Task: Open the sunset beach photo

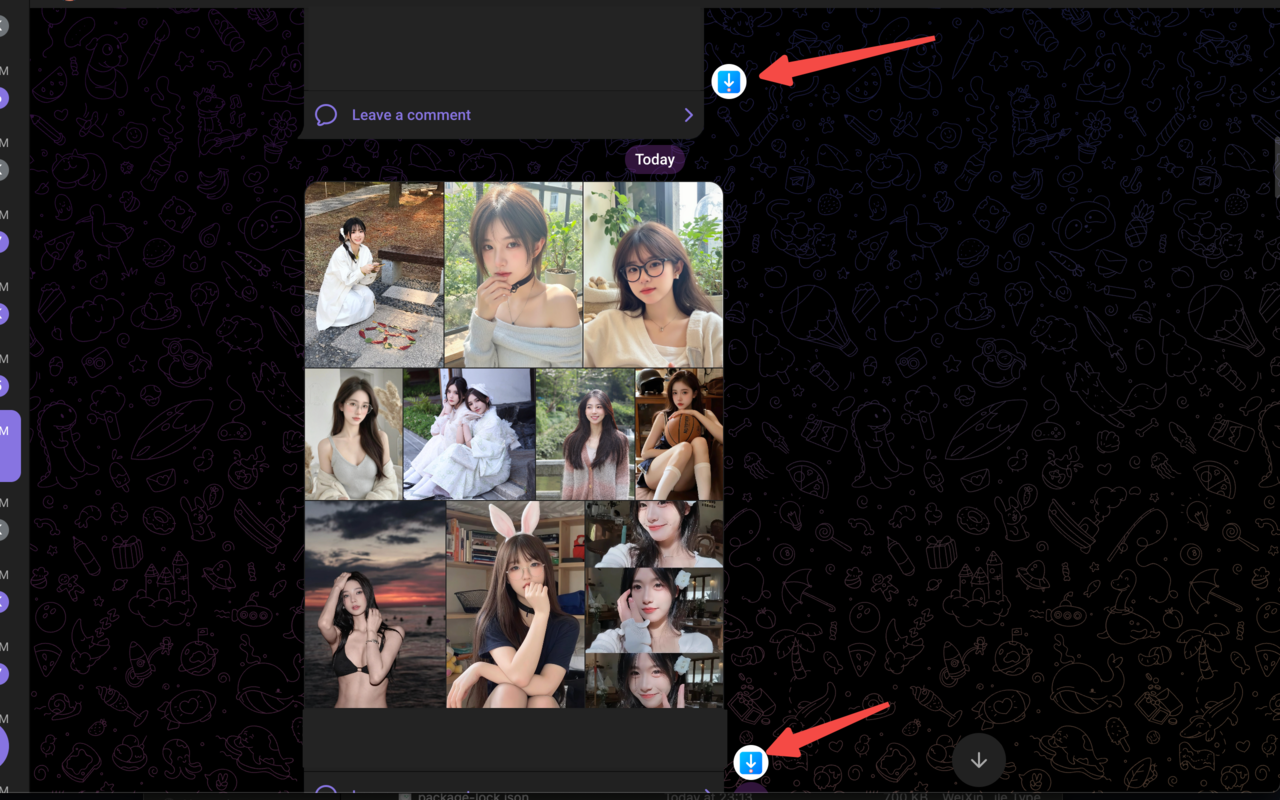Action: pyautogui.click(x=375, y=604)
